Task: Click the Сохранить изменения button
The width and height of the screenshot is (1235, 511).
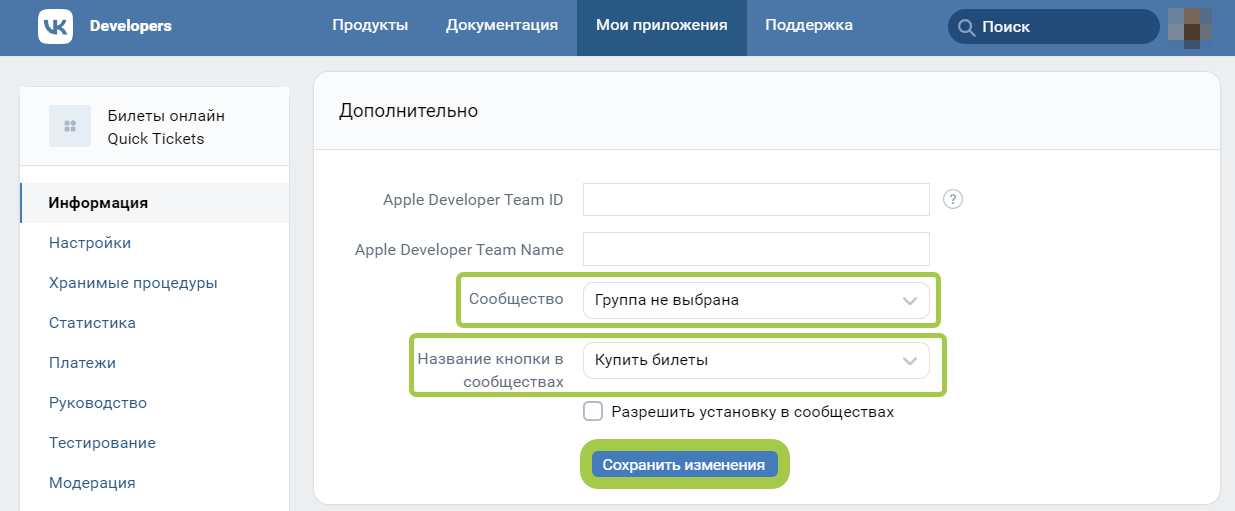Action: point(684,465)
